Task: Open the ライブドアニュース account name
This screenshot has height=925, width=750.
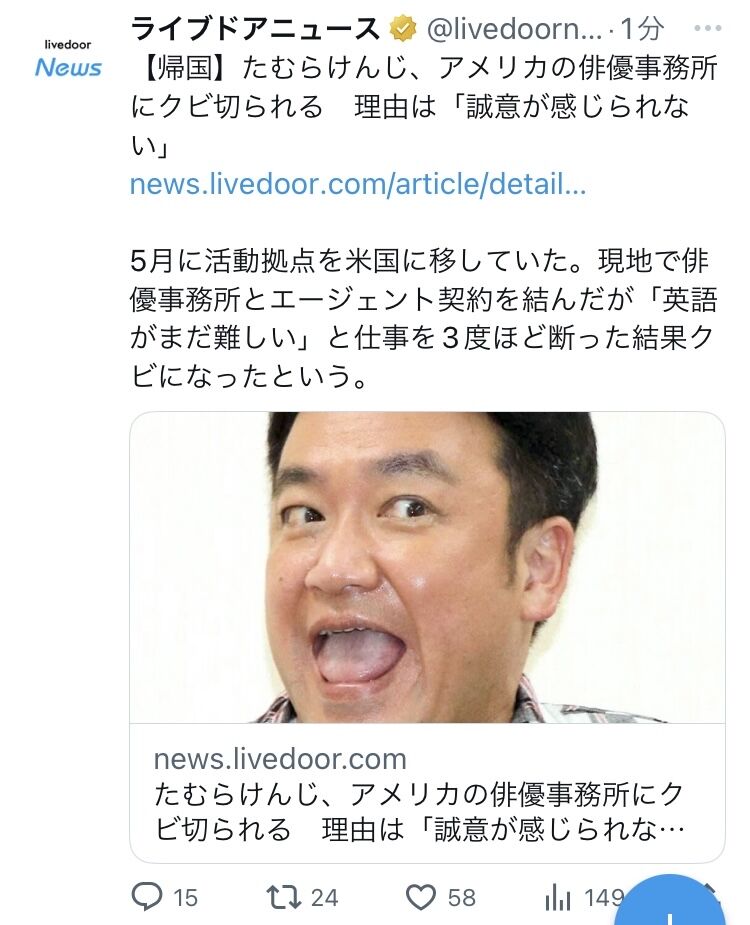Action: click(x=256, y=29)
